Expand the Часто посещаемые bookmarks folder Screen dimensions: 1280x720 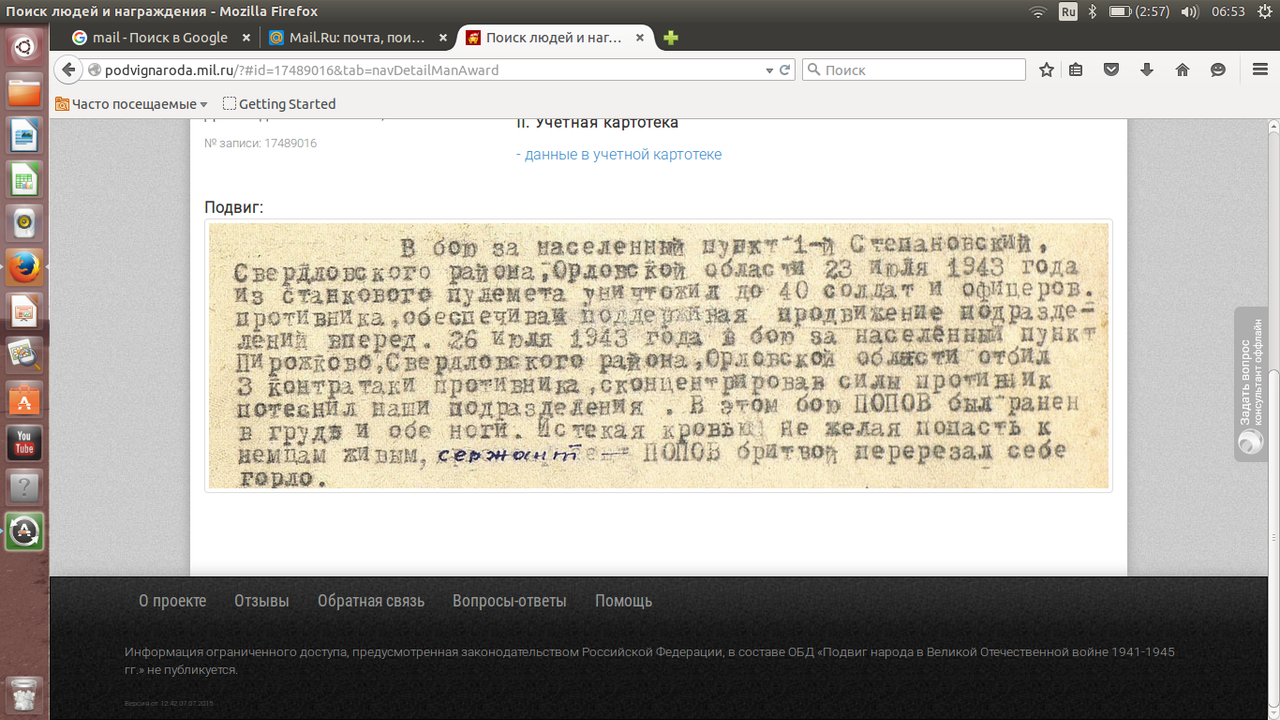[131, 104]
